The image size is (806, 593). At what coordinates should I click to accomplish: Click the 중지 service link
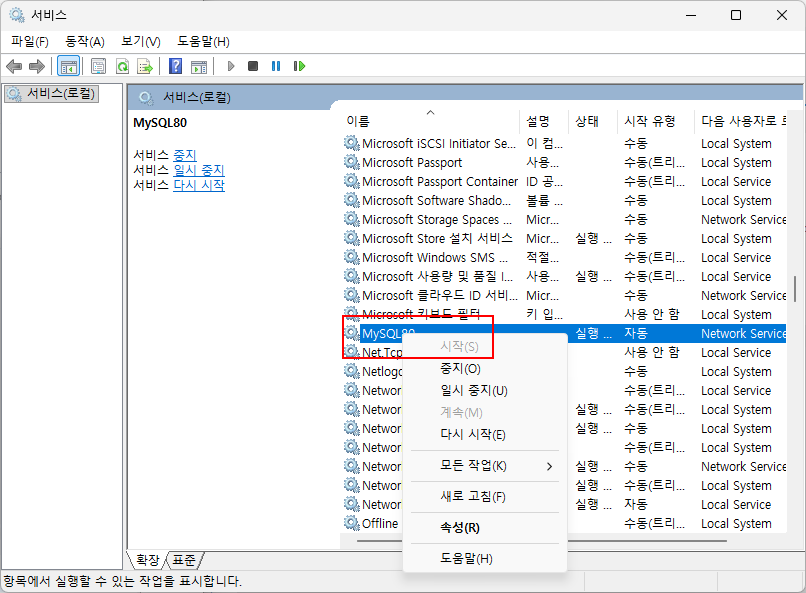185,155
